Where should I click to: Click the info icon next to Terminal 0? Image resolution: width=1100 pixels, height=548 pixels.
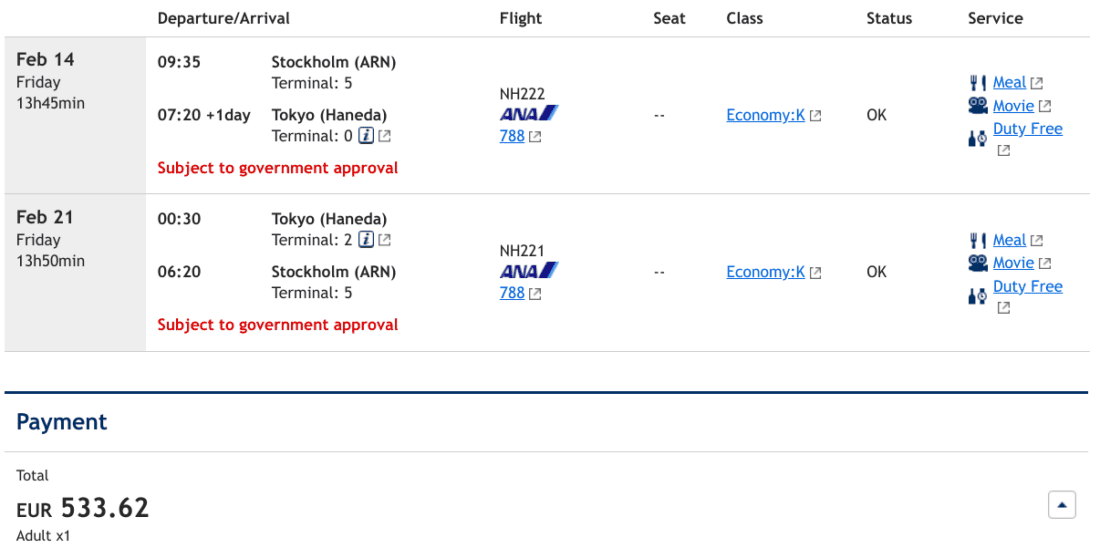366,136
